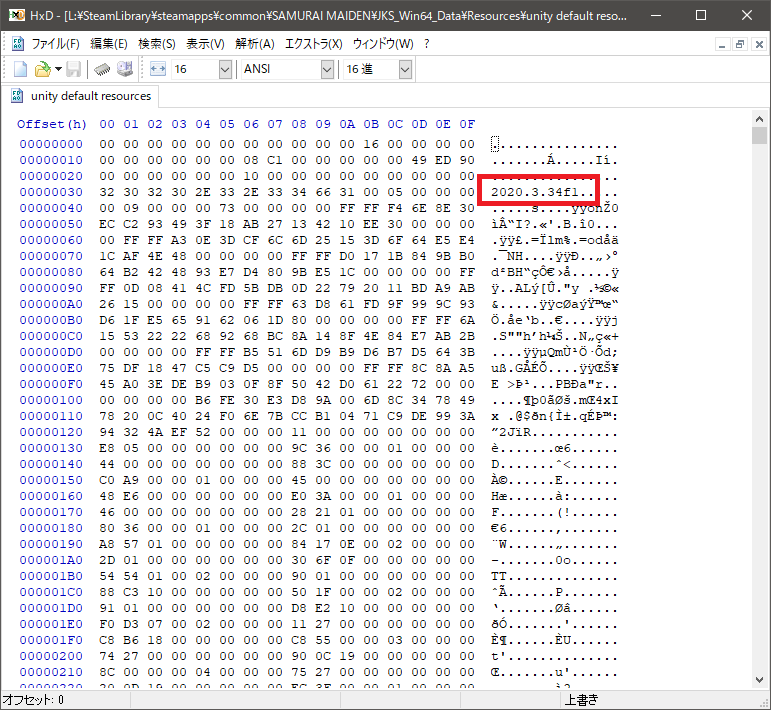Image resolution: width=771 pixels, height=710 pixels.
Task: Expand the open-file recent list arrow
Action: click(58, 69)
